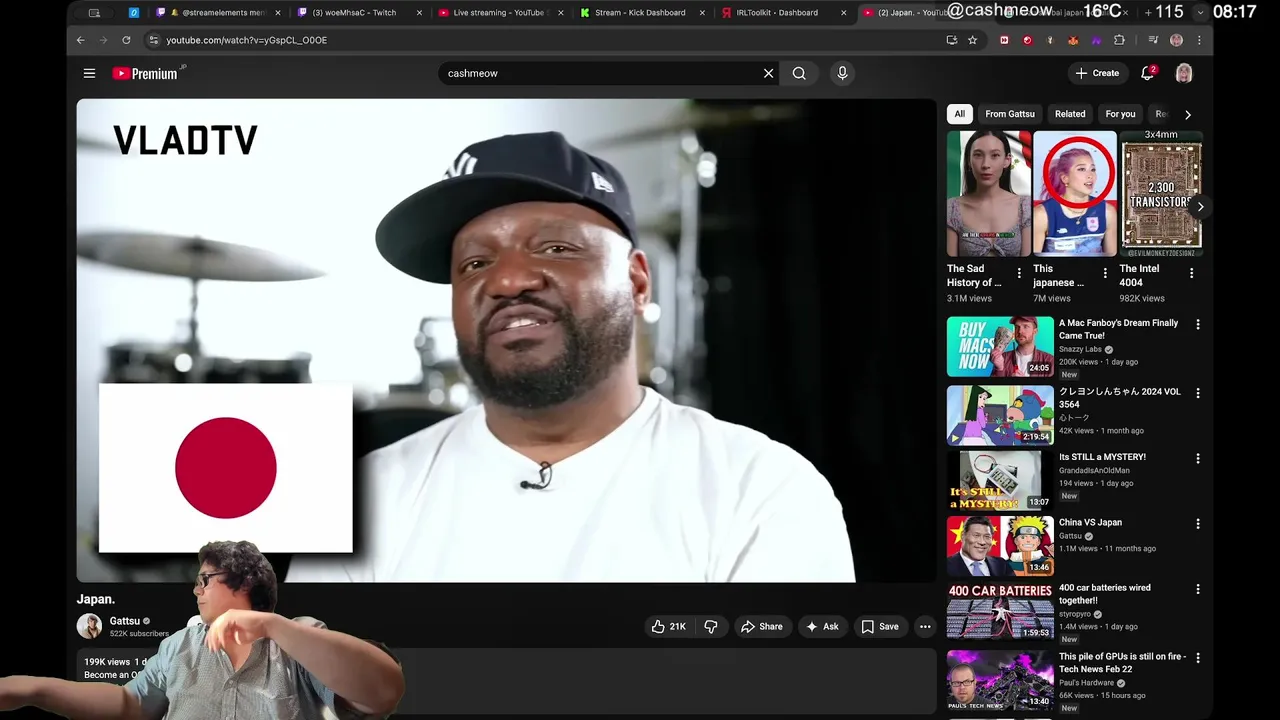Open クレヨンしんちゃん 2024 VOL 3564 video
This screenshot has width=1280, height=720.
coord(1120,398)
